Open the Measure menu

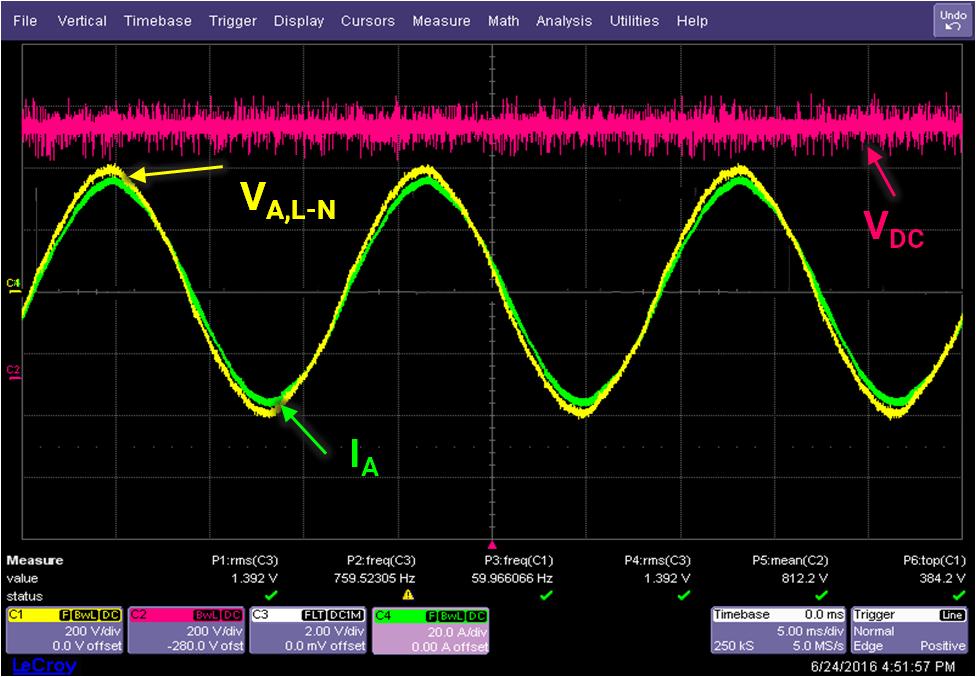coord(441,21)
